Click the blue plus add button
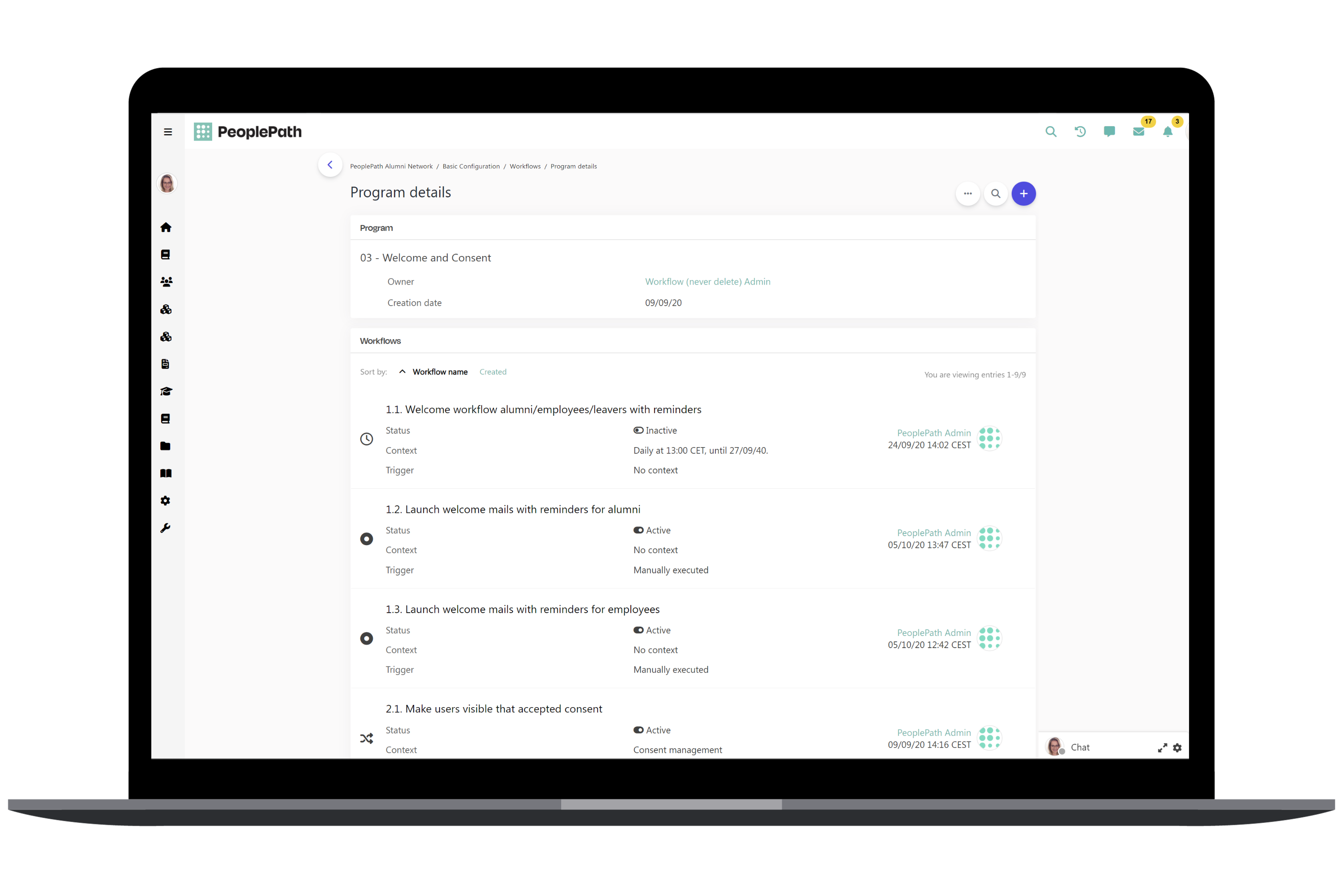This screenshot has width=1343, height=896. tap(1023, 194)
